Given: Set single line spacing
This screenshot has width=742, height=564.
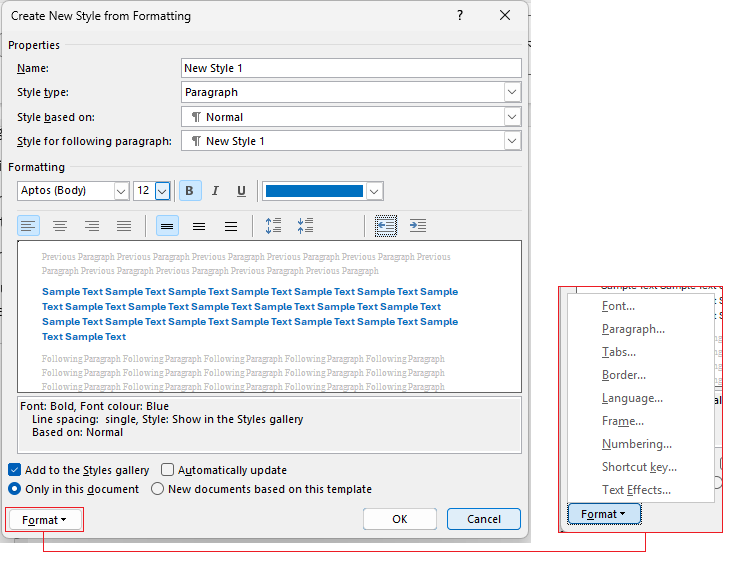Looking at the screenshot, I should [167, 226].
